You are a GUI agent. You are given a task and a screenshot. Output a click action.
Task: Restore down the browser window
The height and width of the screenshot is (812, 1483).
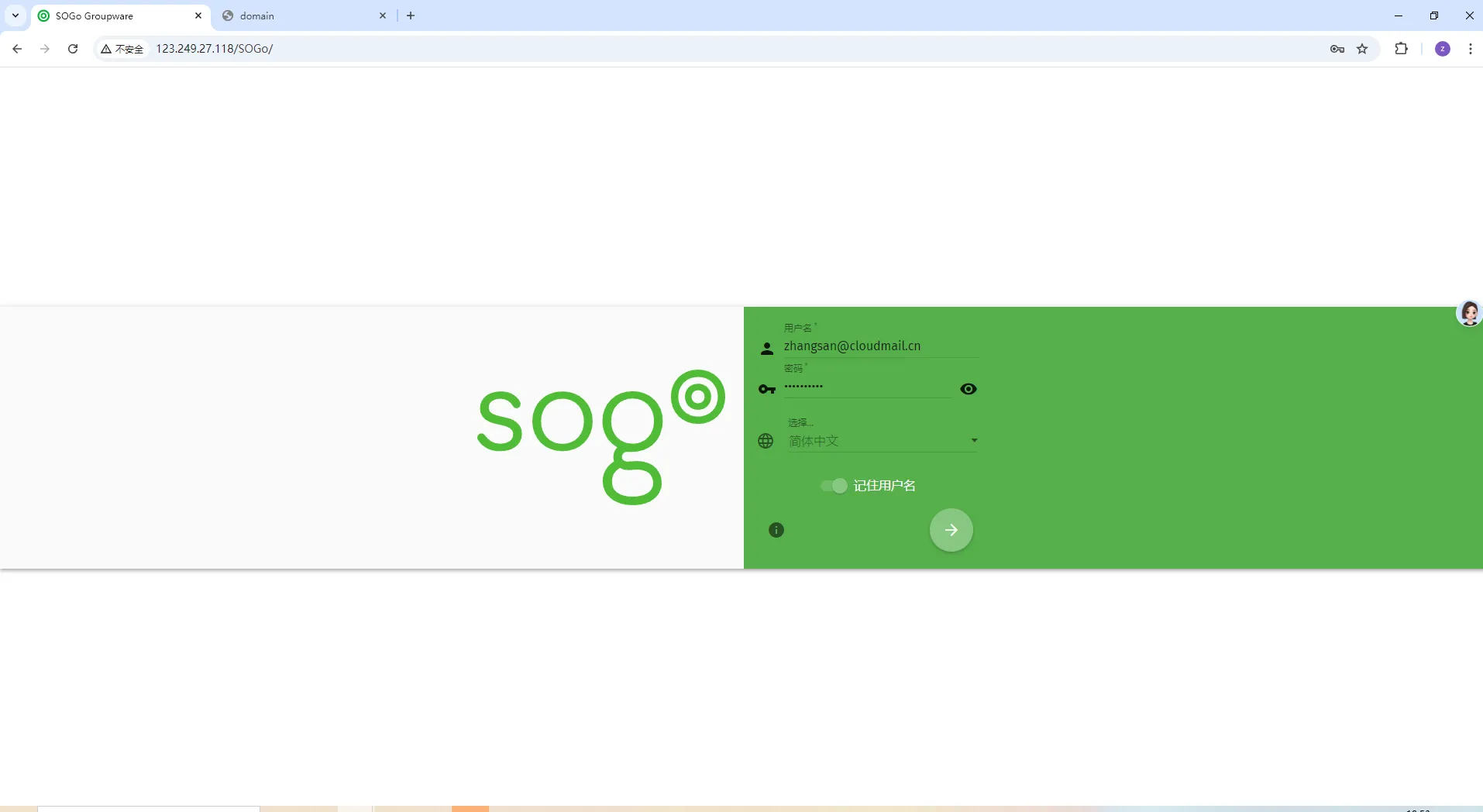pyautogui.click(x=1434, y=15)
